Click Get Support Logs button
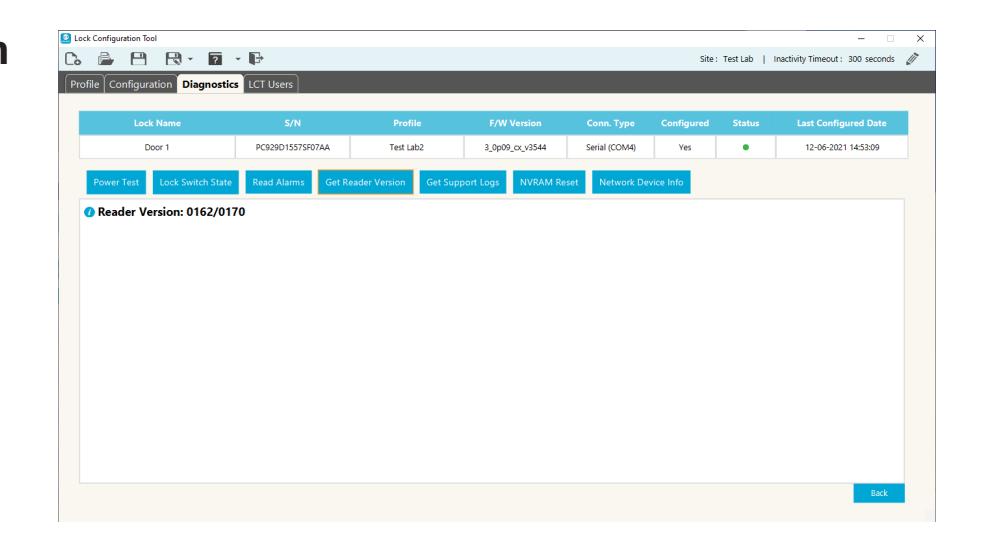 [462, 182]
